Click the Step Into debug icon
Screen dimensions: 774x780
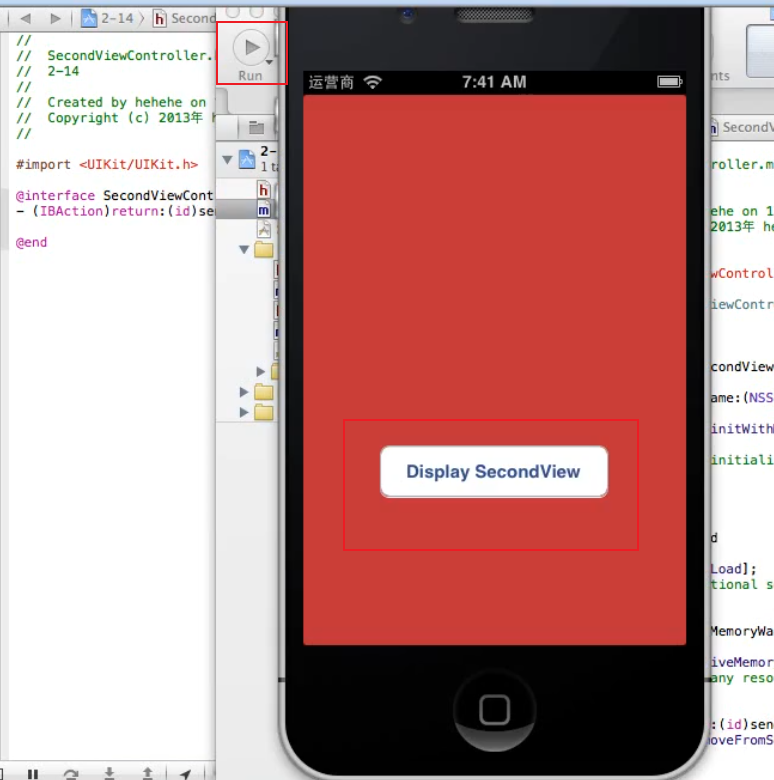click(109, 773)
